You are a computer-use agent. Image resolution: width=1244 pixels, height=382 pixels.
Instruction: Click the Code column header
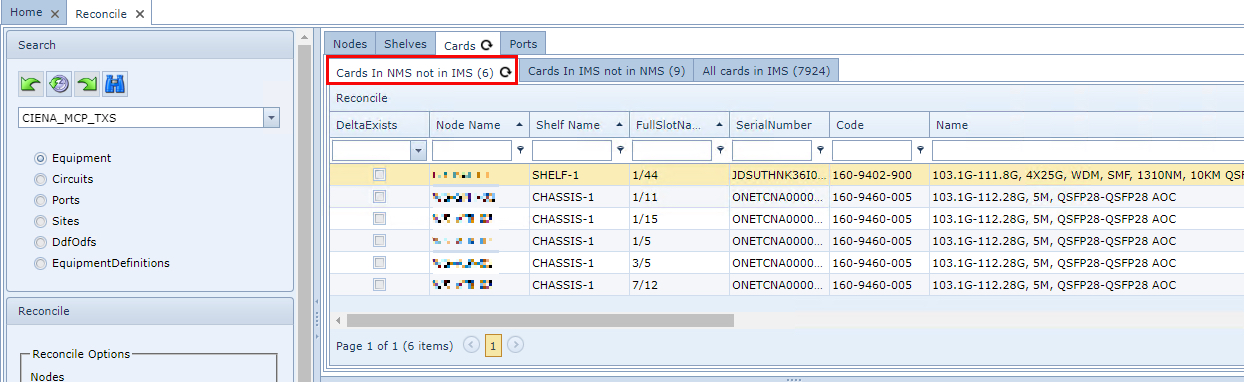(879, 125)
